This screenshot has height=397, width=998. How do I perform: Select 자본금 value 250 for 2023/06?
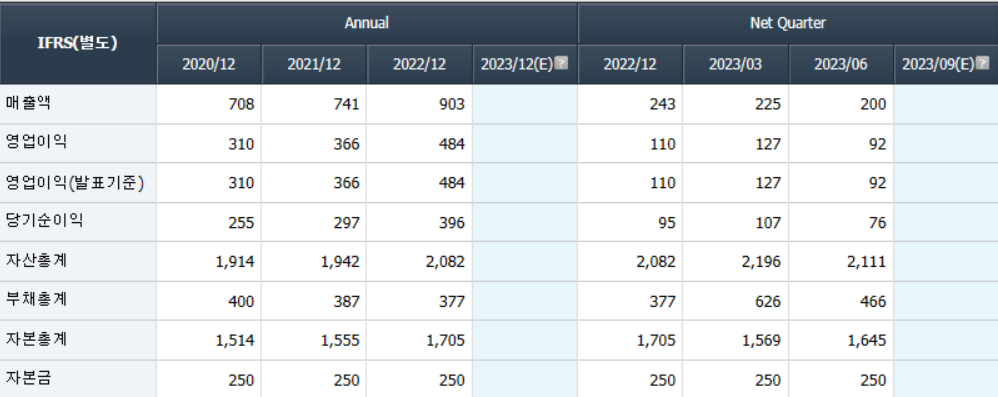[x=873, y=380]
